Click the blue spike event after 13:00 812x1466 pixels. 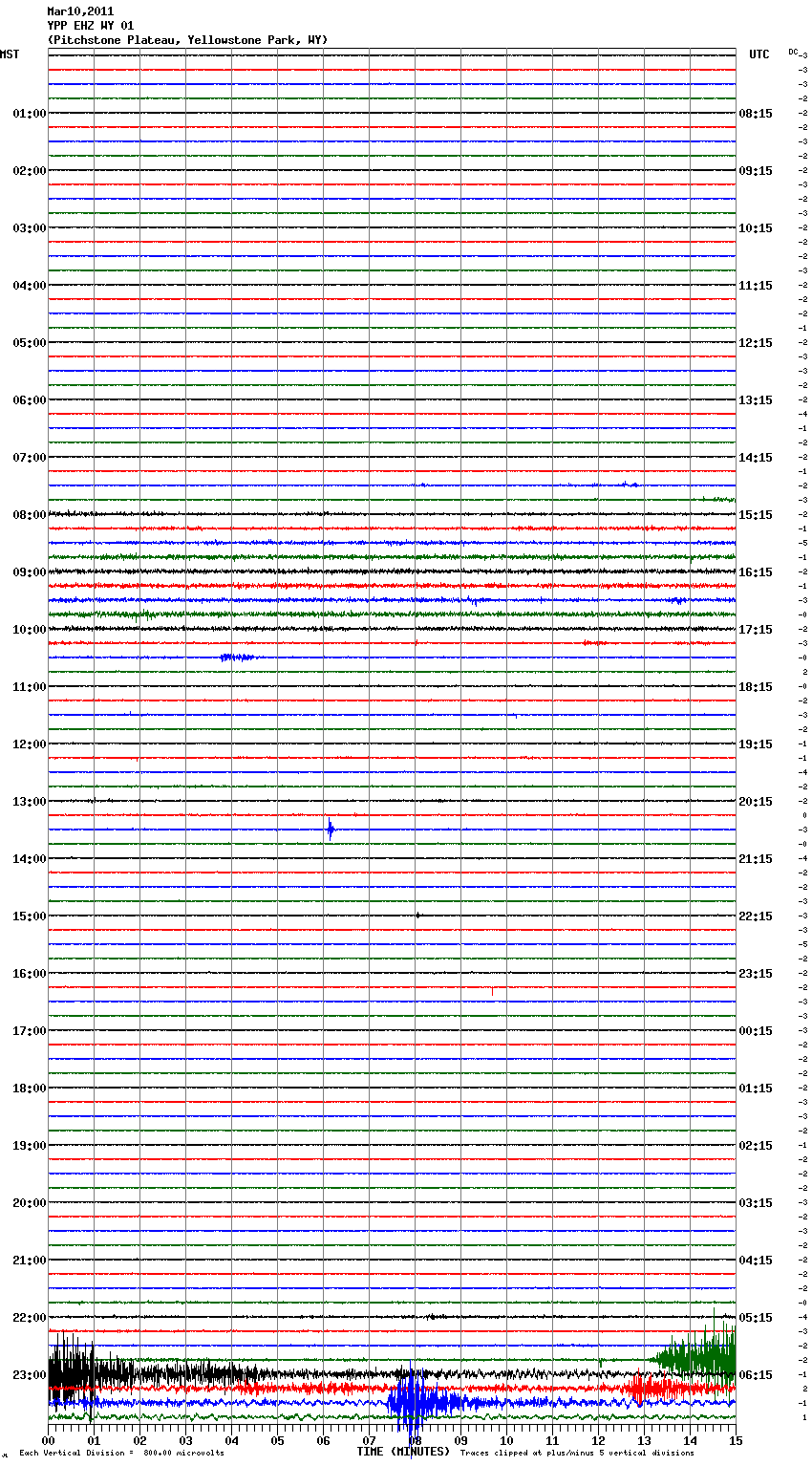pos(331,830)
